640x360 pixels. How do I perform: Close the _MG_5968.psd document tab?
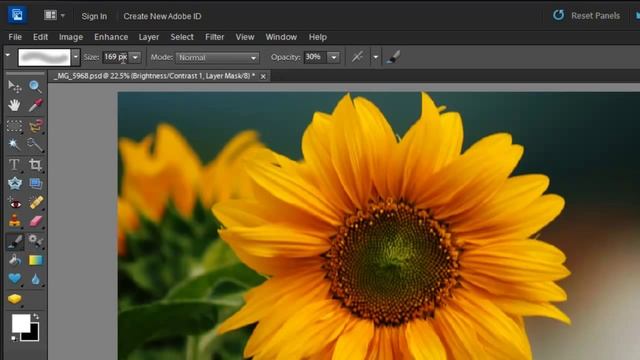[263, 76]
